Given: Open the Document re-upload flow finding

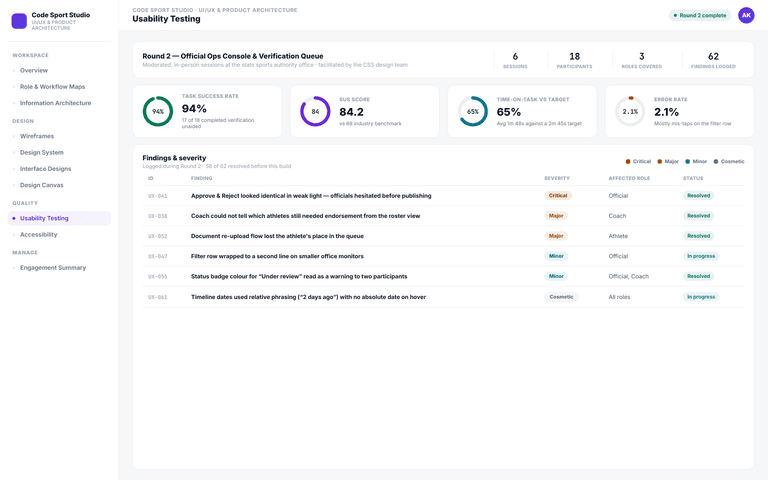Looking at the screenshot, I should coord(277,236).
